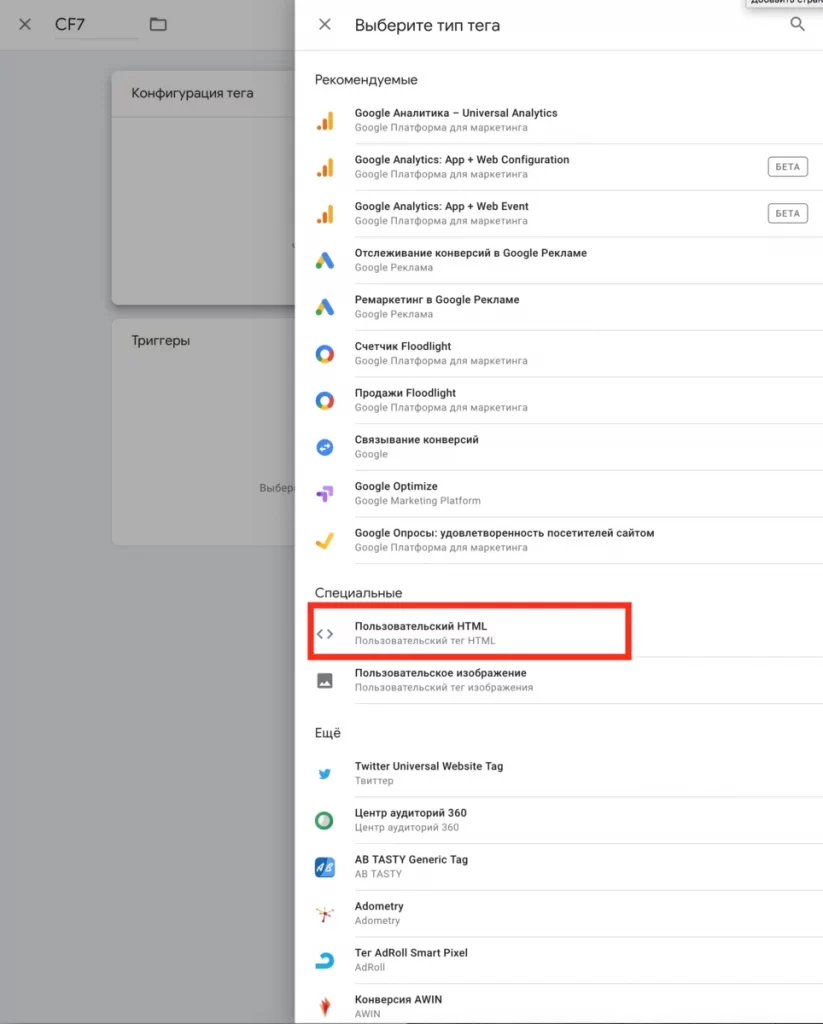Click Google Ads remarketing icon

click(x=325, y=307)
